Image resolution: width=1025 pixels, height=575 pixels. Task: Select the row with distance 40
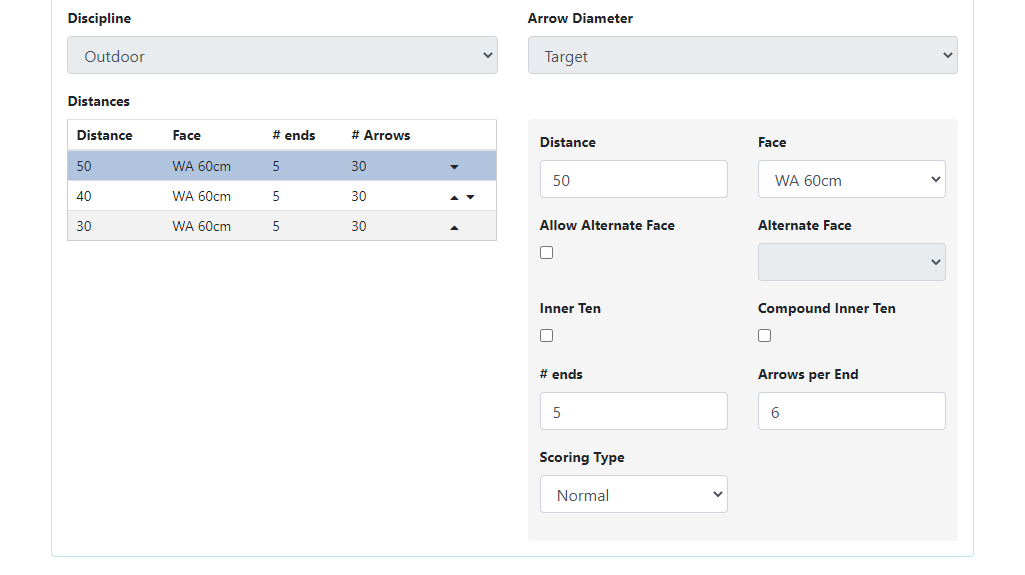coord(282,196)
